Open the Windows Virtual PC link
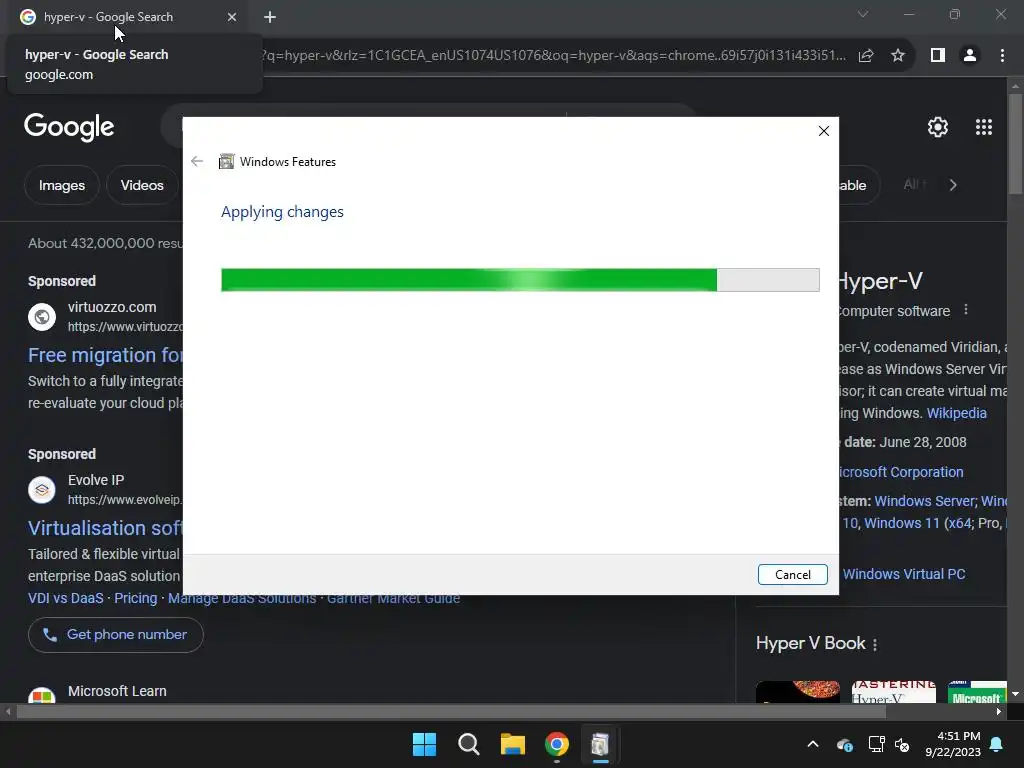 [904, 574]
